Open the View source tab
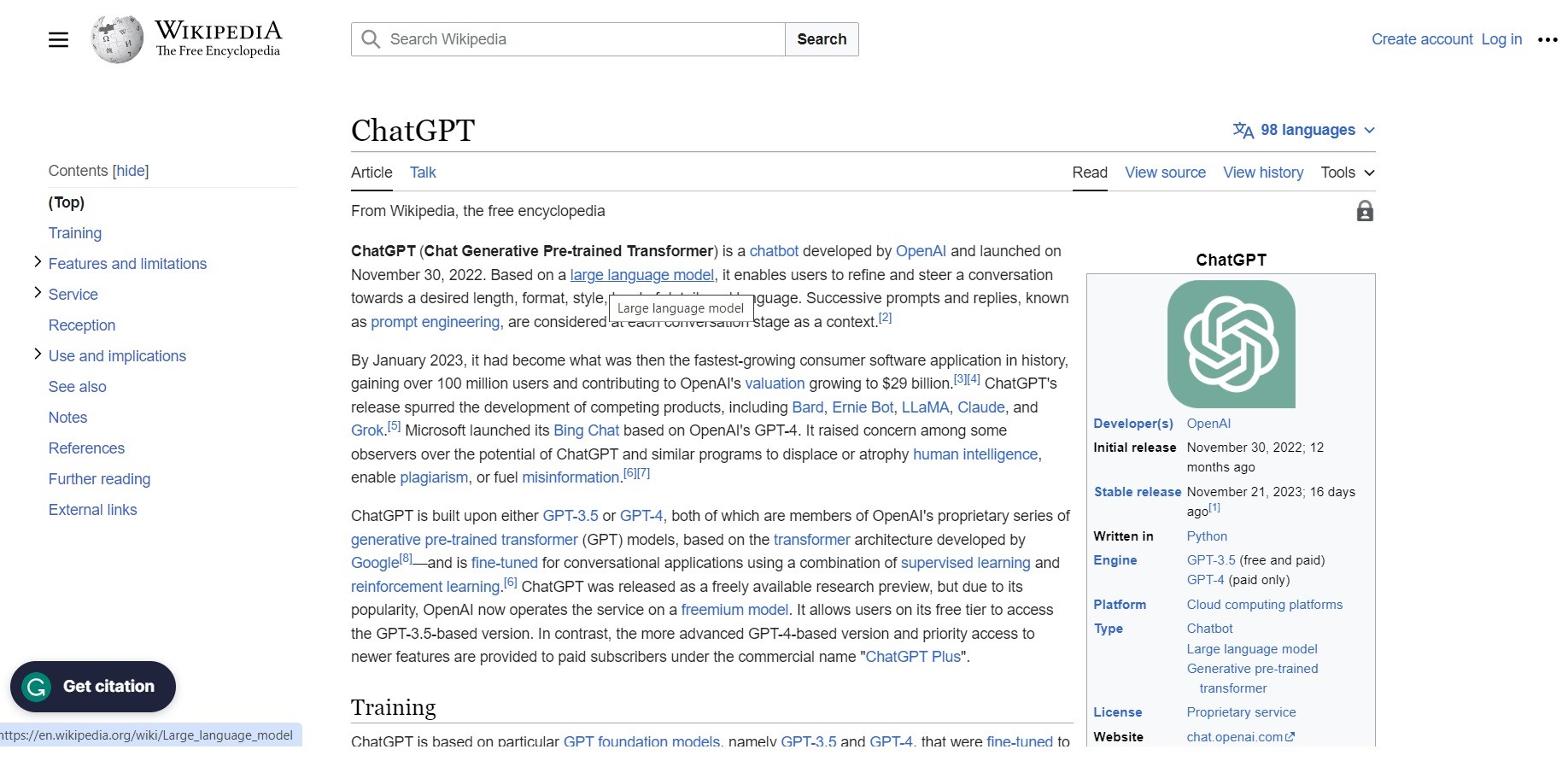1568x761 pixels. click(x=1165, y=173)
